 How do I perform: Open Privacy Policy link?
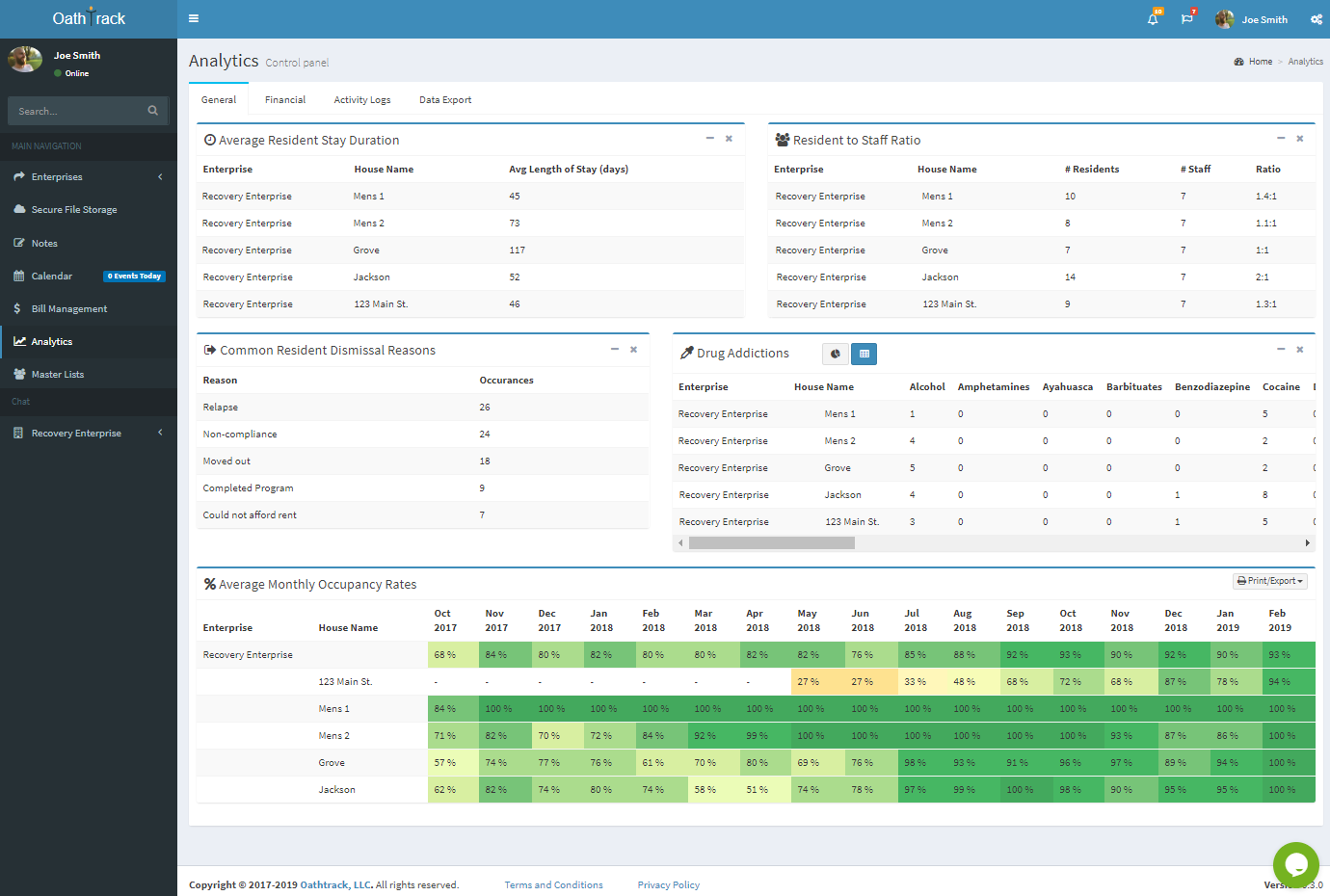click(669, 885)
